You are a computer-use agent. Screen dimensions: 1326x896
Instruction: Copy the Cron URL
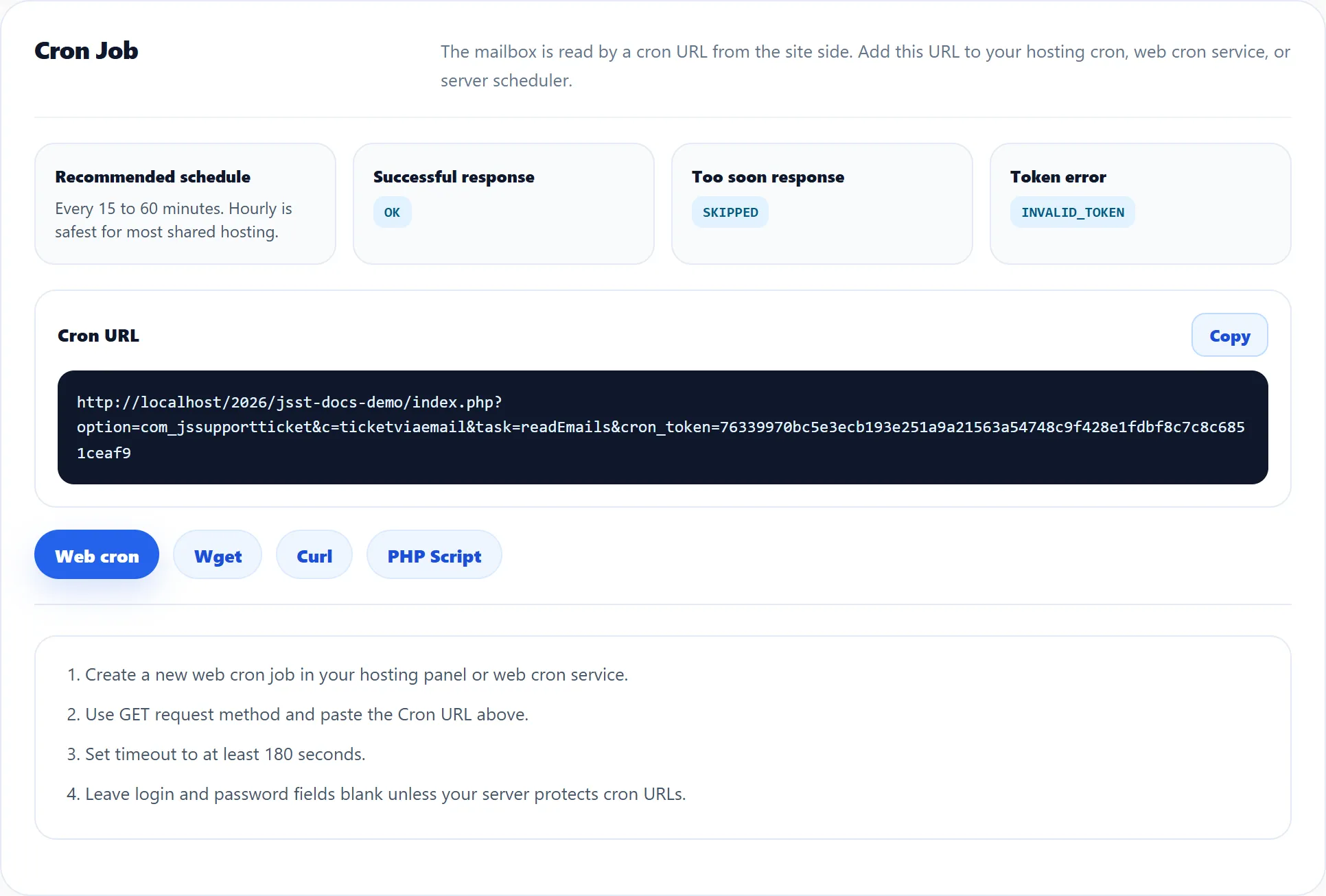tap(1229, 335)
